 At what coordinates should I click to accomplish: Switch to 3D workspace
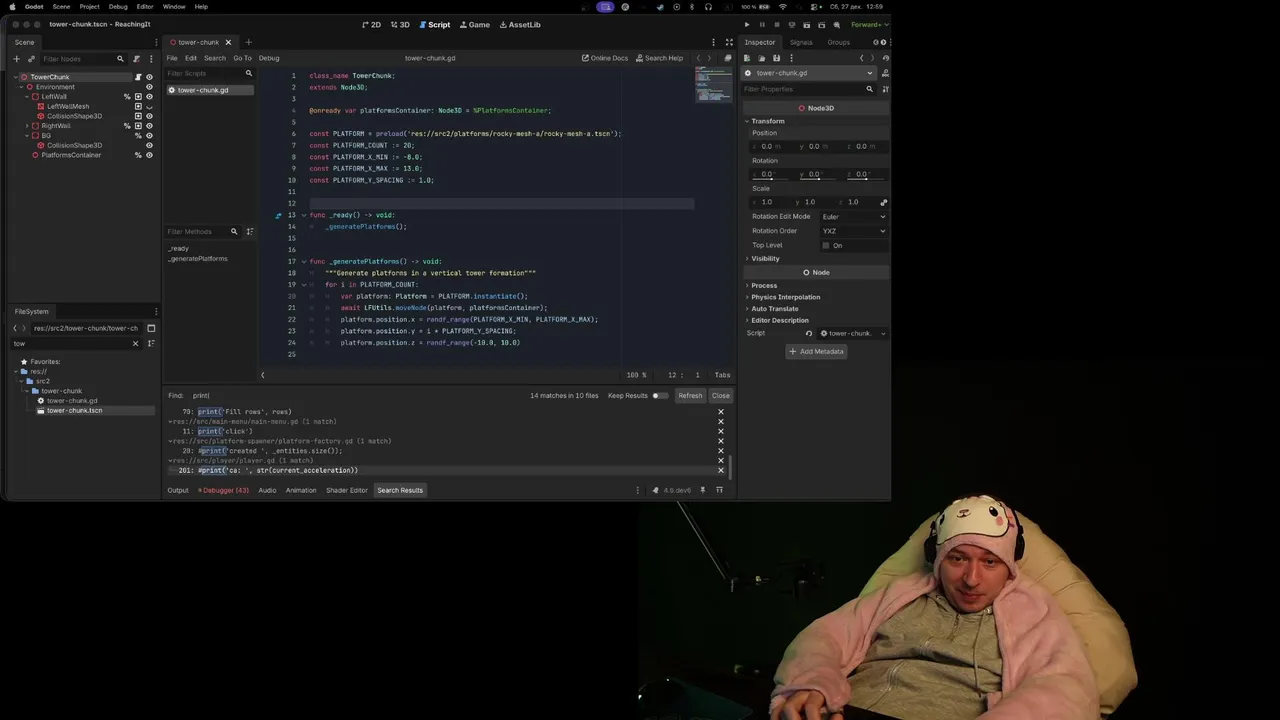[400, 24]
